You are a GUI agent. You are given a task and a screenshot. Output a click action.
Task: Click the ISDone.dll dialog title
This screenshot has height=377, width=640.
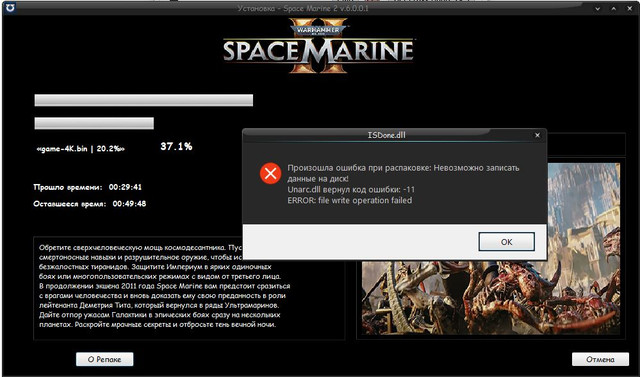[x=387, y=135]
